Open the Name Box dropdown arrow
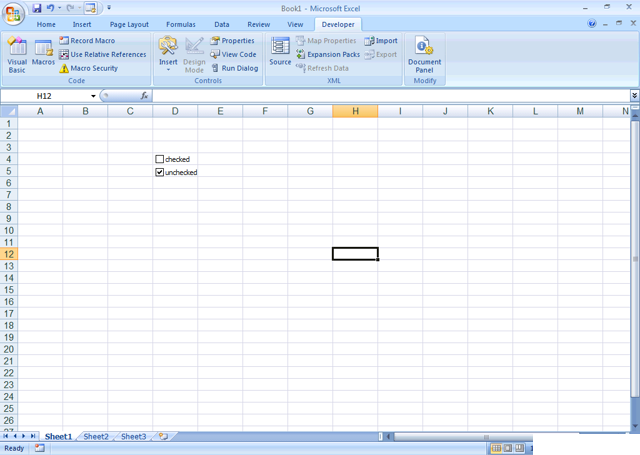The height and width of the screenshot is (455, 640). 94,96
